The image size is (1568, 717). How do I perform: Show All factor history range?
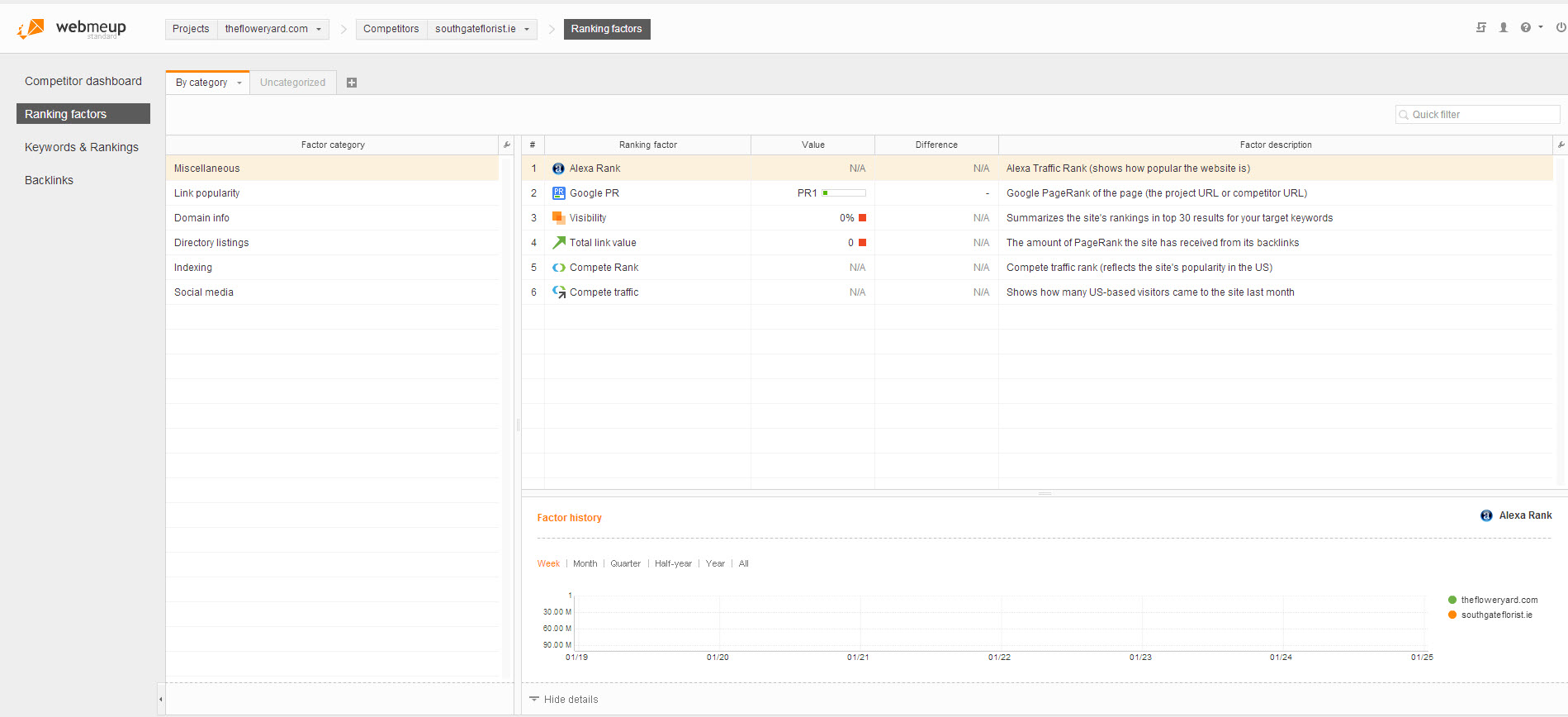(x=743, y=563)
